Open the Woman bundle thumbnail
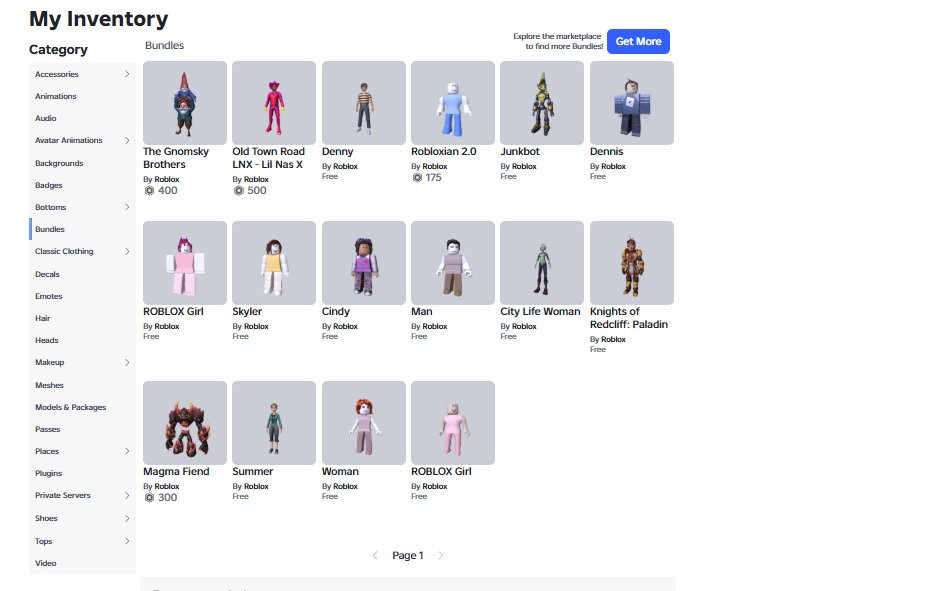The image size is (925, 591). [x=363, y=422]
